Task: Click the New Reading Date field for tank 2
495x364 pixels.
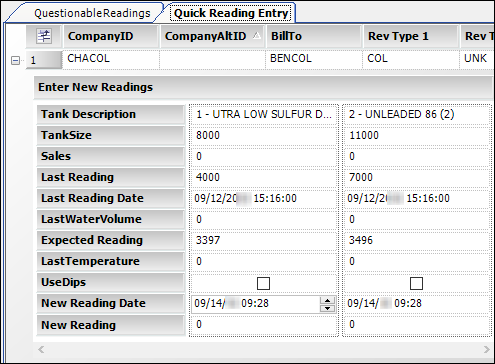Action: click(416, 303)
